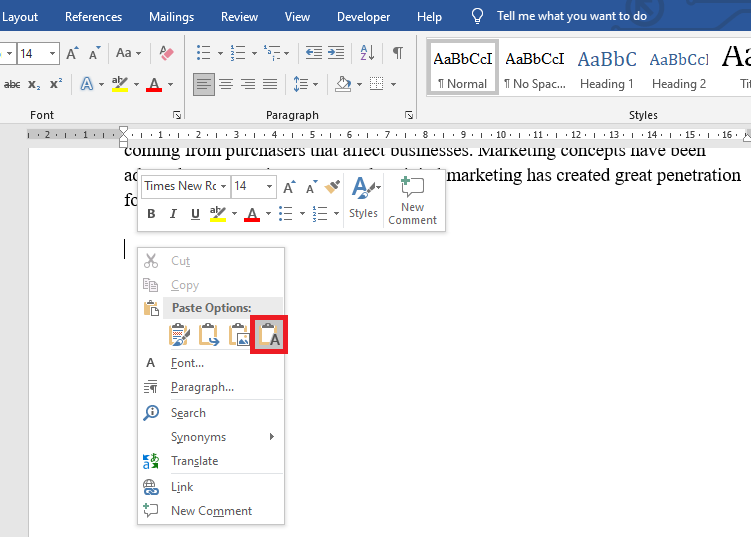Image resolution: width=751 pixels, height=537 pixels.
Task: Center the paragraph text
Action: click(226, 85)
